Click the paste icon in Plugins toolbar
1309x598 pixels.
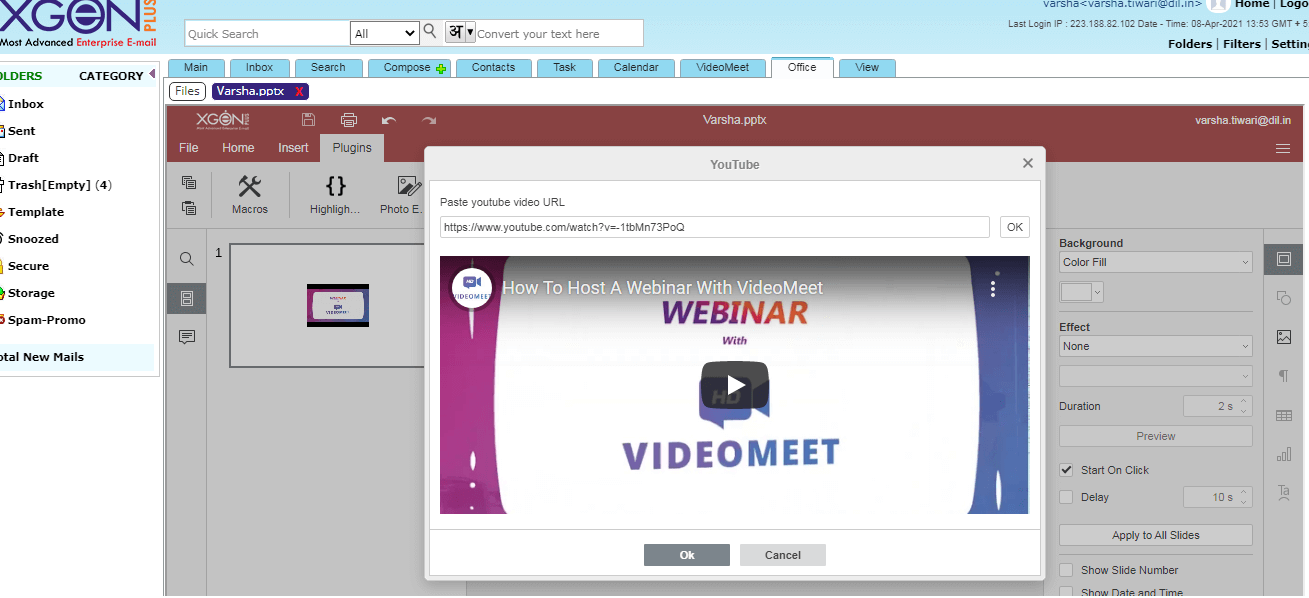tap(189, 208)
